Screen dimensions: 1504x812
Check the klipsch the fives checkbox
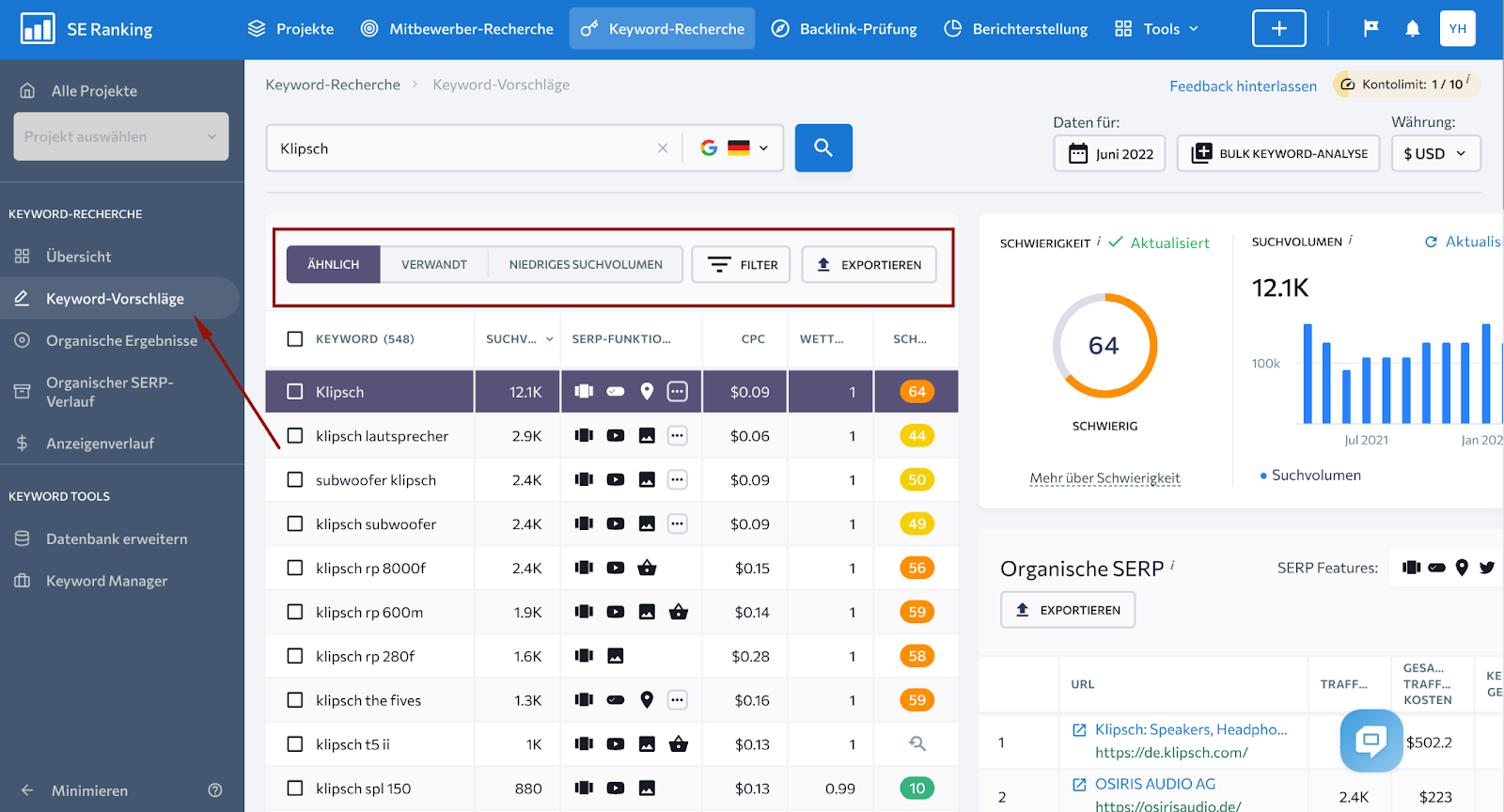[x=295, y=700]
